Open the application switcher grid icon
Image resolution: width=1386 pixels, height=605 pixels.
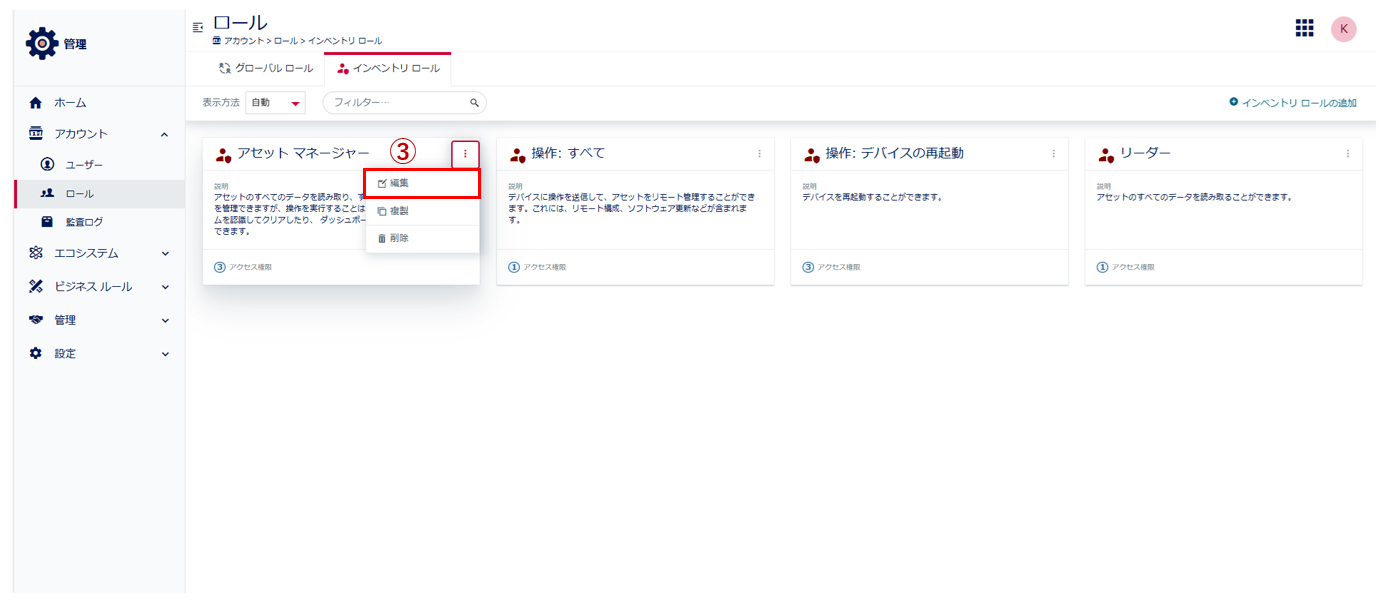pos(1304,28)
